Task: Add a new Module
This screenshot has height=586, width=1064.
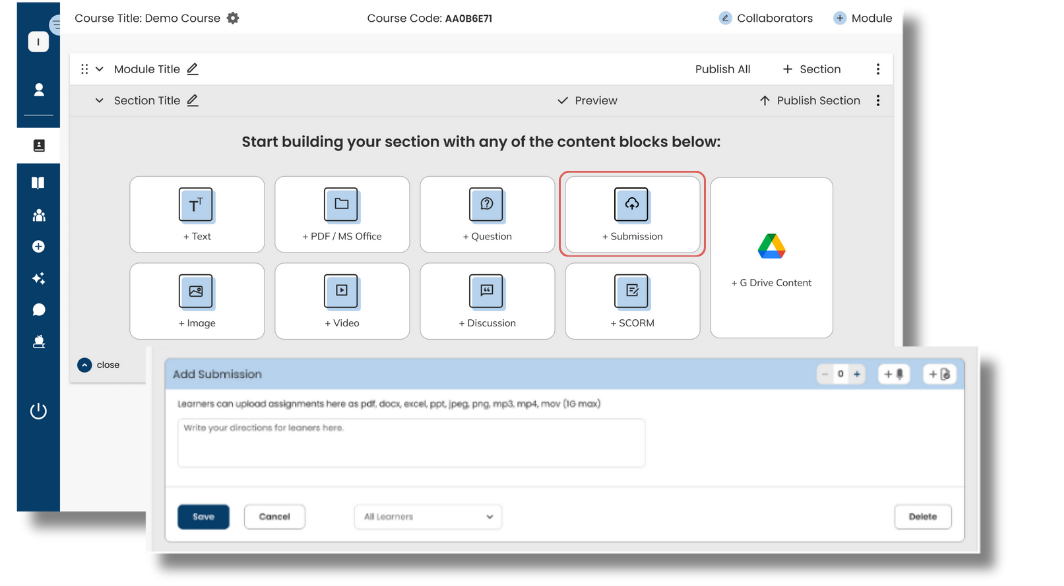Action: point(863,18)
